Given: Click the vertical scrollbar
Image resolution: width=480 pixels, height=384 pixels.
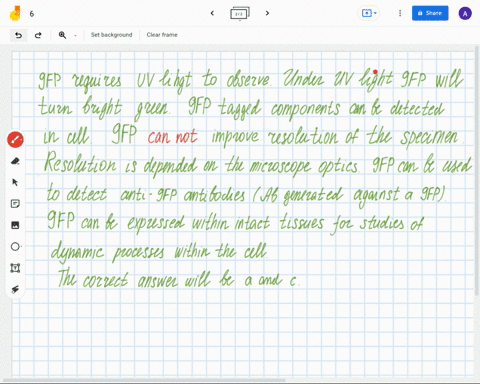Looking at the screenshot, I should click(477, 170).
